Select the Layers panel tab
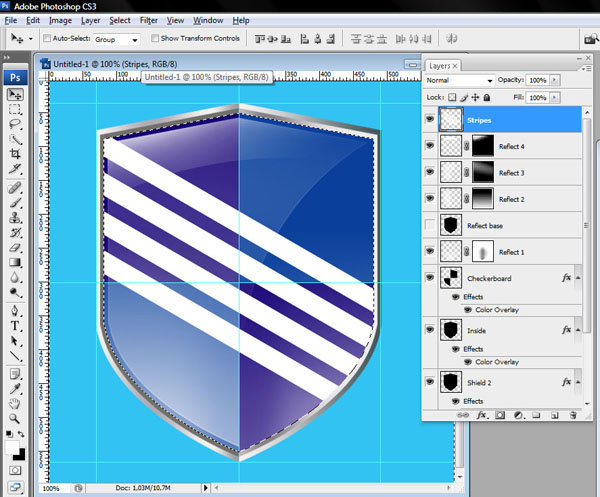 tap(443, 66)
